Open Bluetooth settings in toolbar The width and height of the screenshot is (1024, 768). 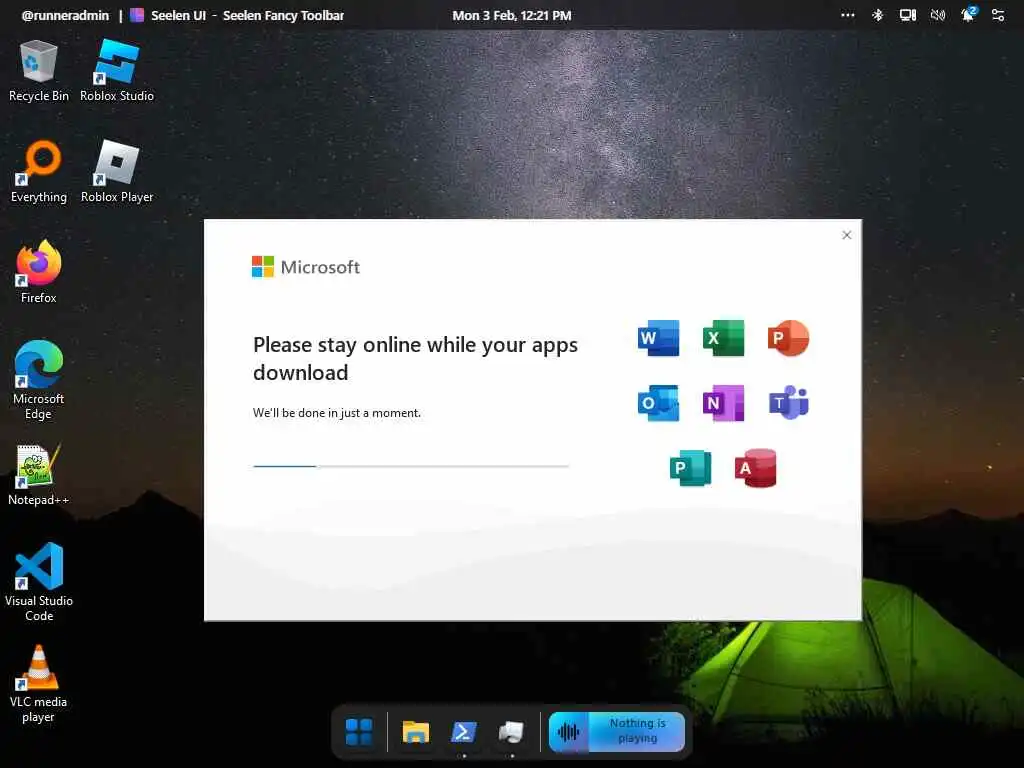[878, 15]
